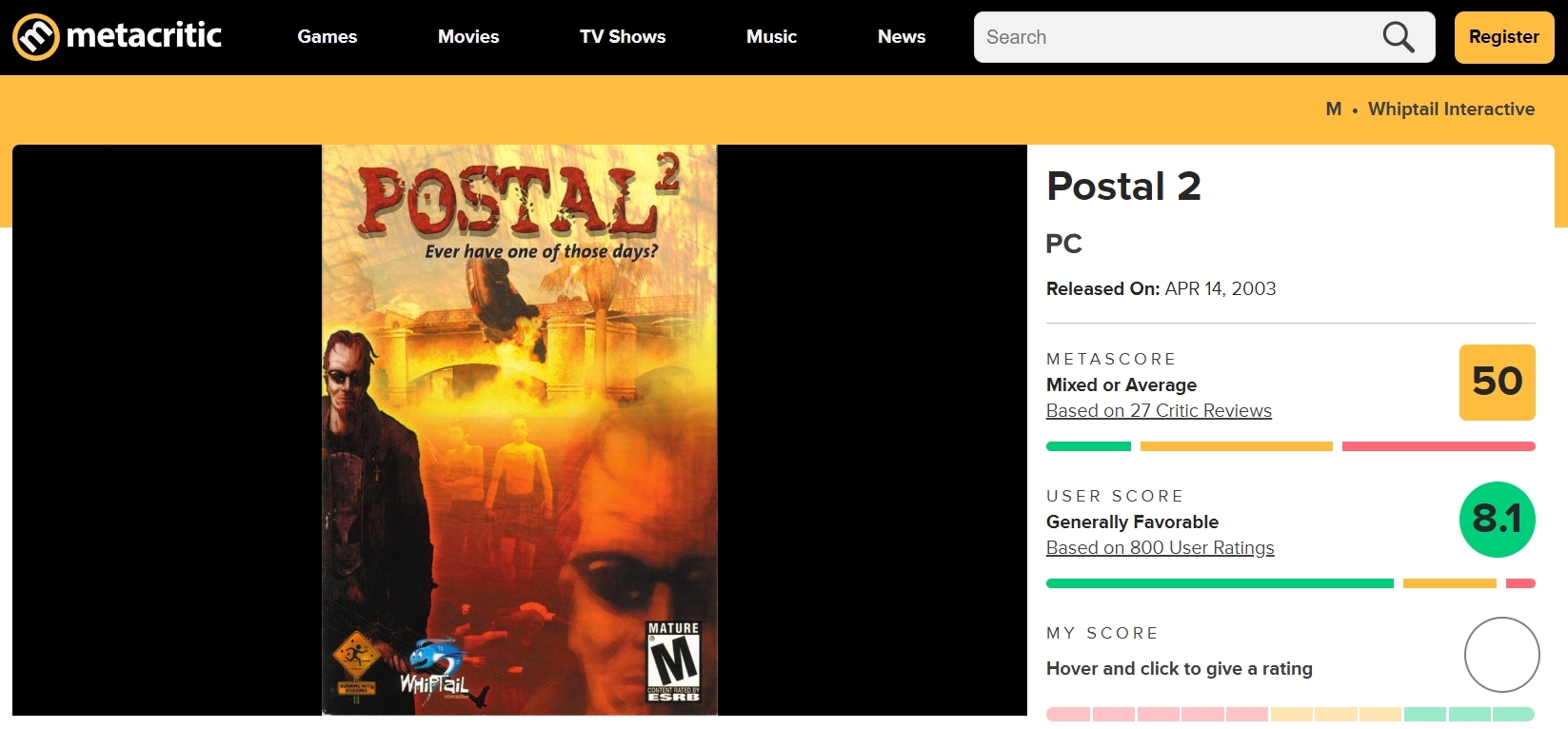Viewport: 1568px width, 729px height.
Task: Open the Movies menu
Action: pyautogui.click(x=468, y=37)
